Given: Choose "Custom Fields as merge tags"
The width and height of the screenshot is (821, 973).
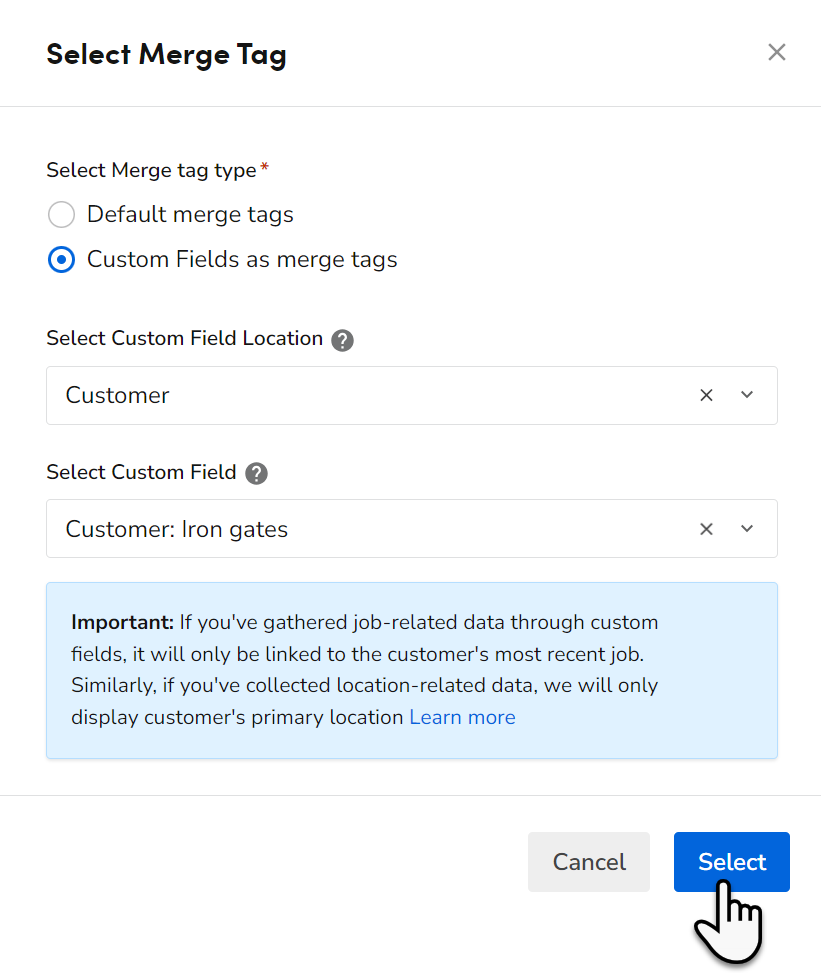Looking at the screenshot, I should [x=61, y=259].
